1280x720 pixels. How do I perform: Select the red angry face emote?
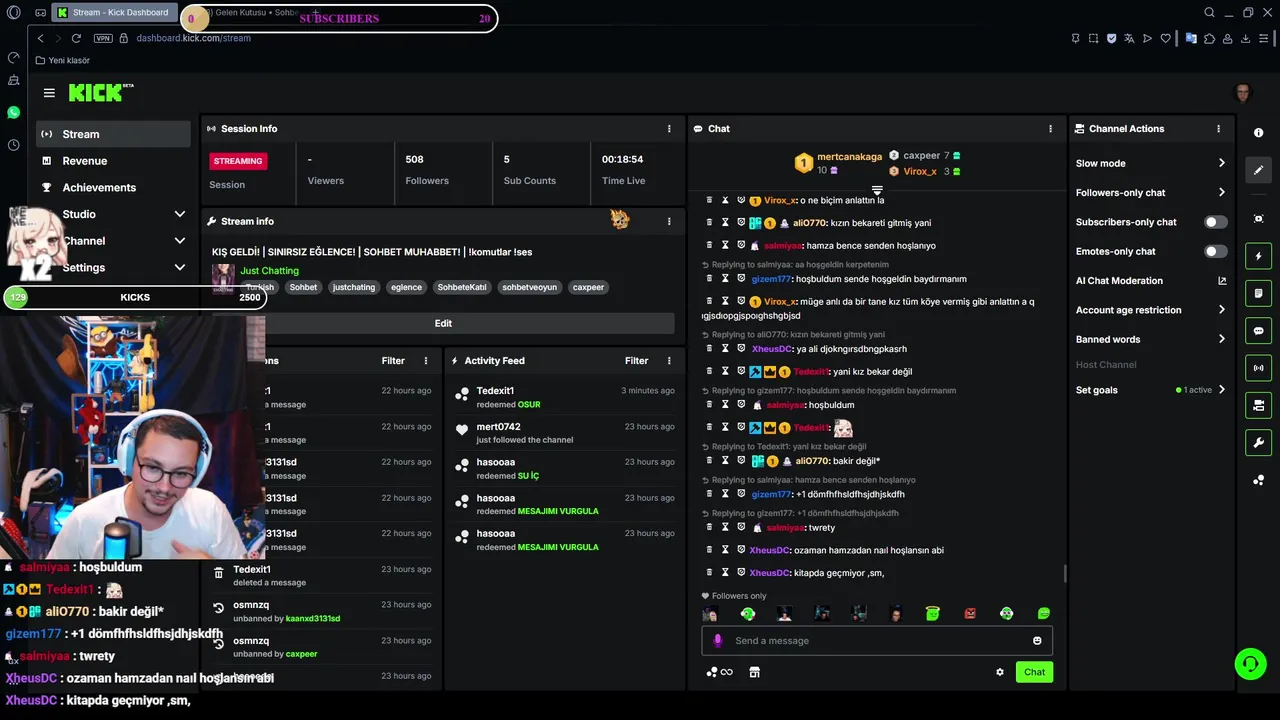970,613
